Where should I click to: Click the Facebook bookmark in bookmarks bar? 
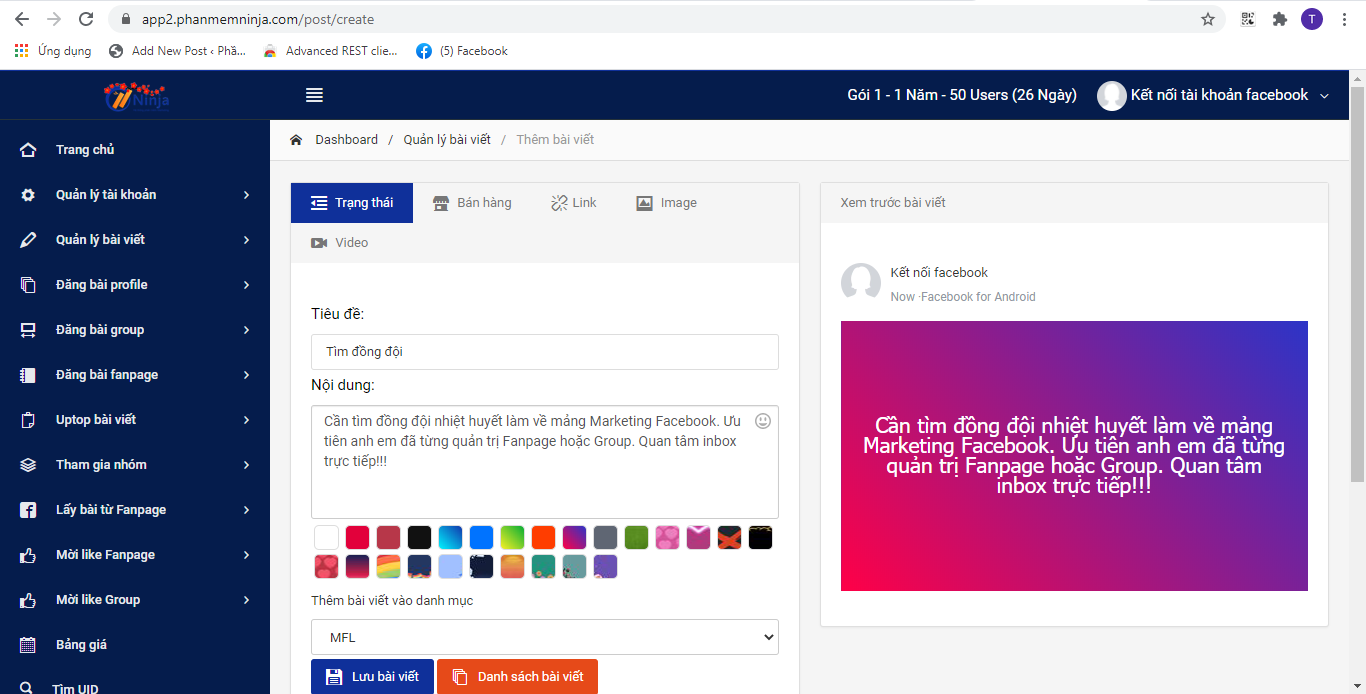(x=462, y=51)
